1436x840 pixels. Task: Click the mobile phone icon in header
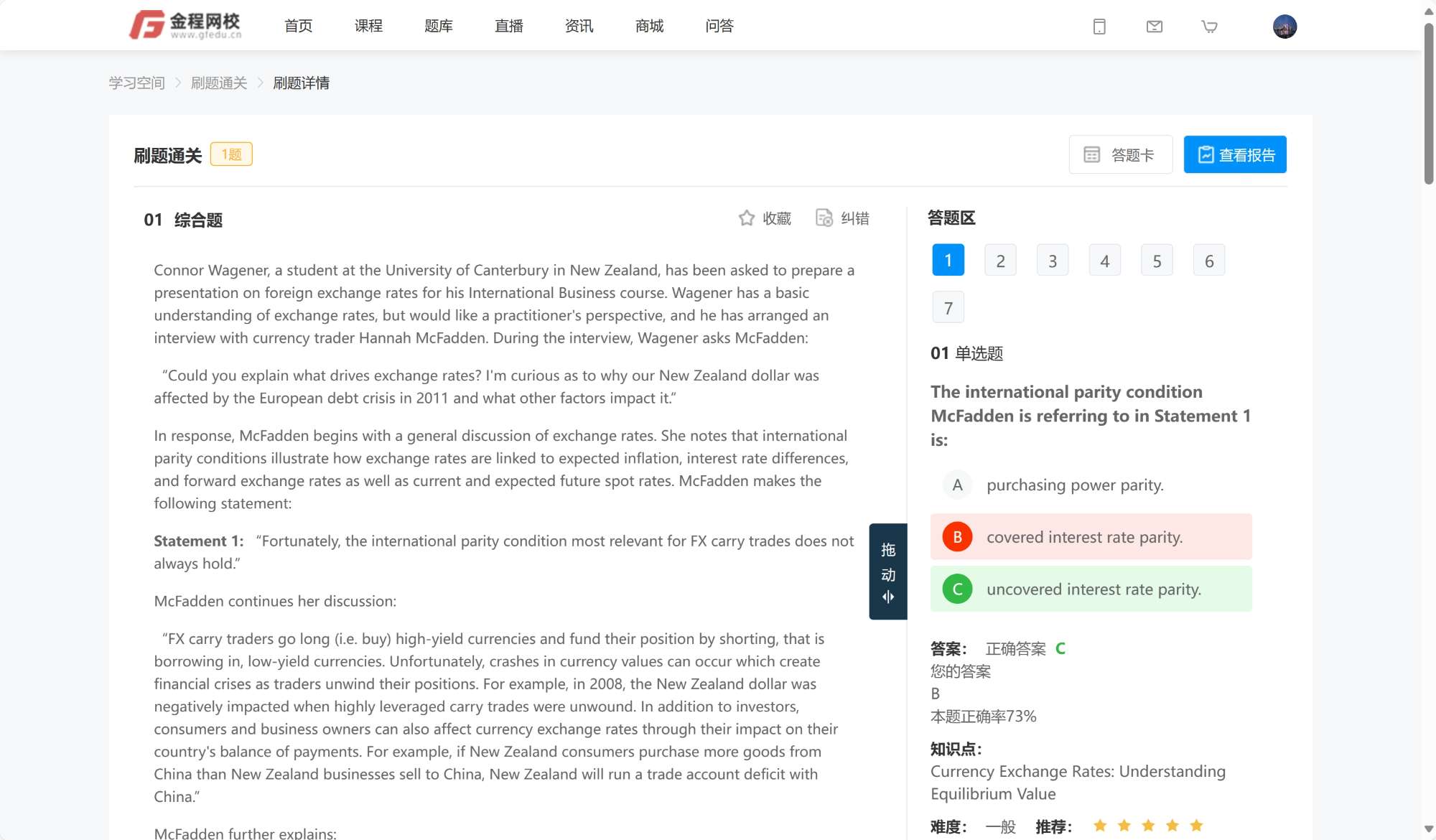pos(1099,27)
